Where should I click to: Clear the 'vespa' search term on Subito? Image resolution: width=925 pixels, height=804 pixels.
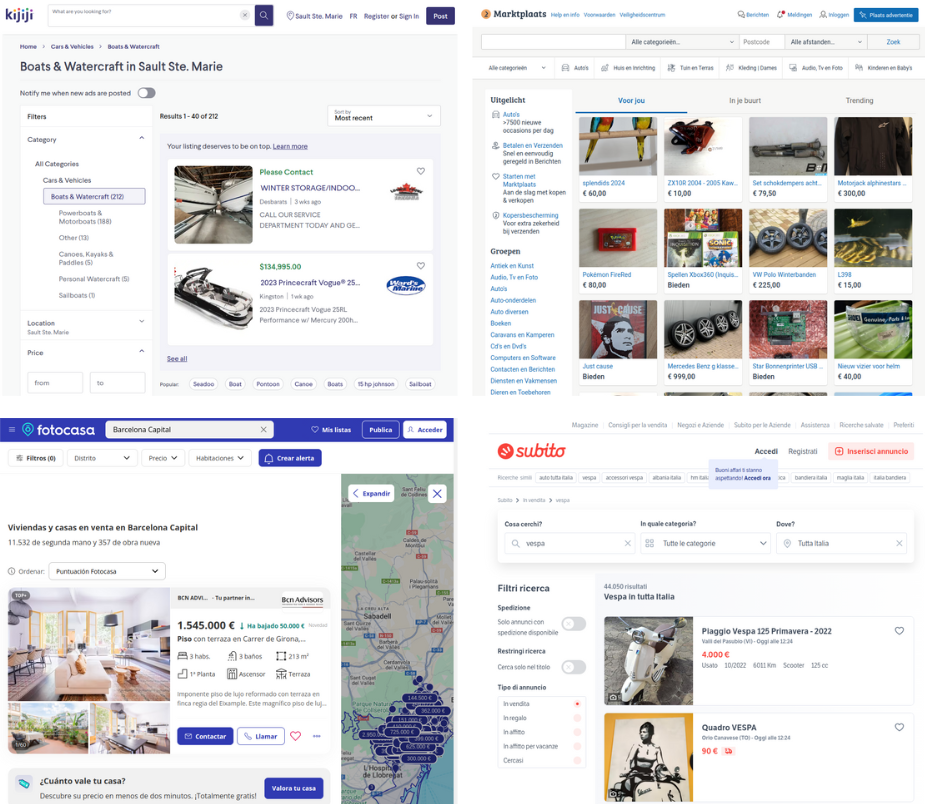[628, 543]
